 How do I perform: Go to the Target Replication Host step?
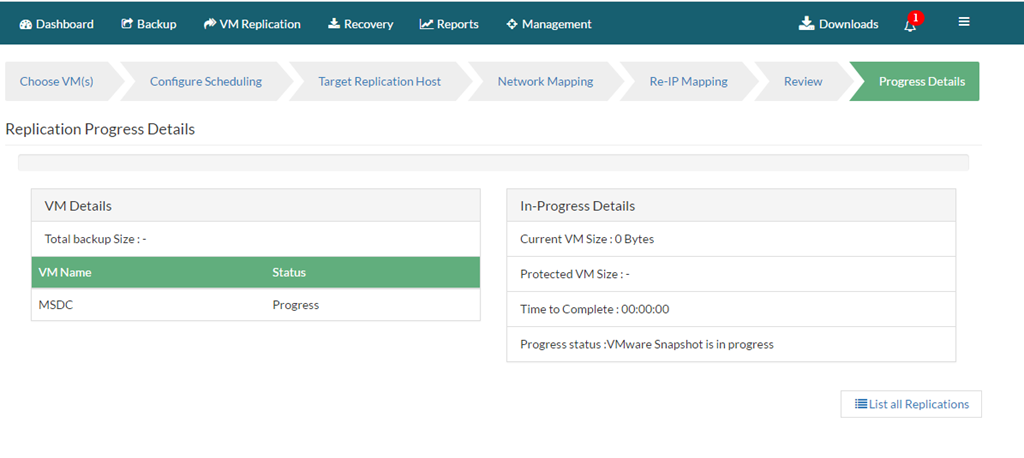pos(379,82)
